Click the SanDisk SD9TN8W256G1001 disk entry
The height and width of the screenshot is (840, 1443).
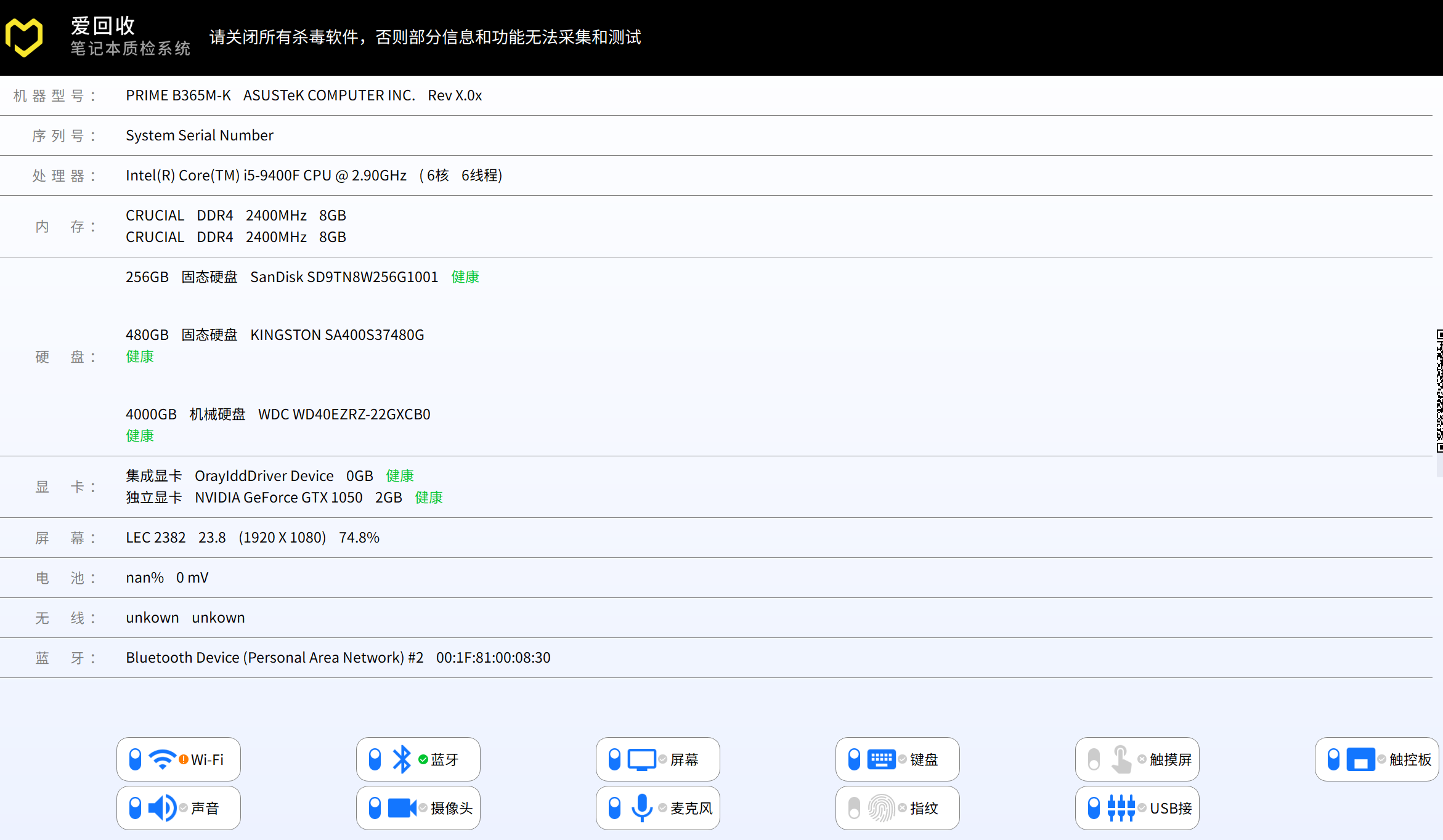(344, 277)
